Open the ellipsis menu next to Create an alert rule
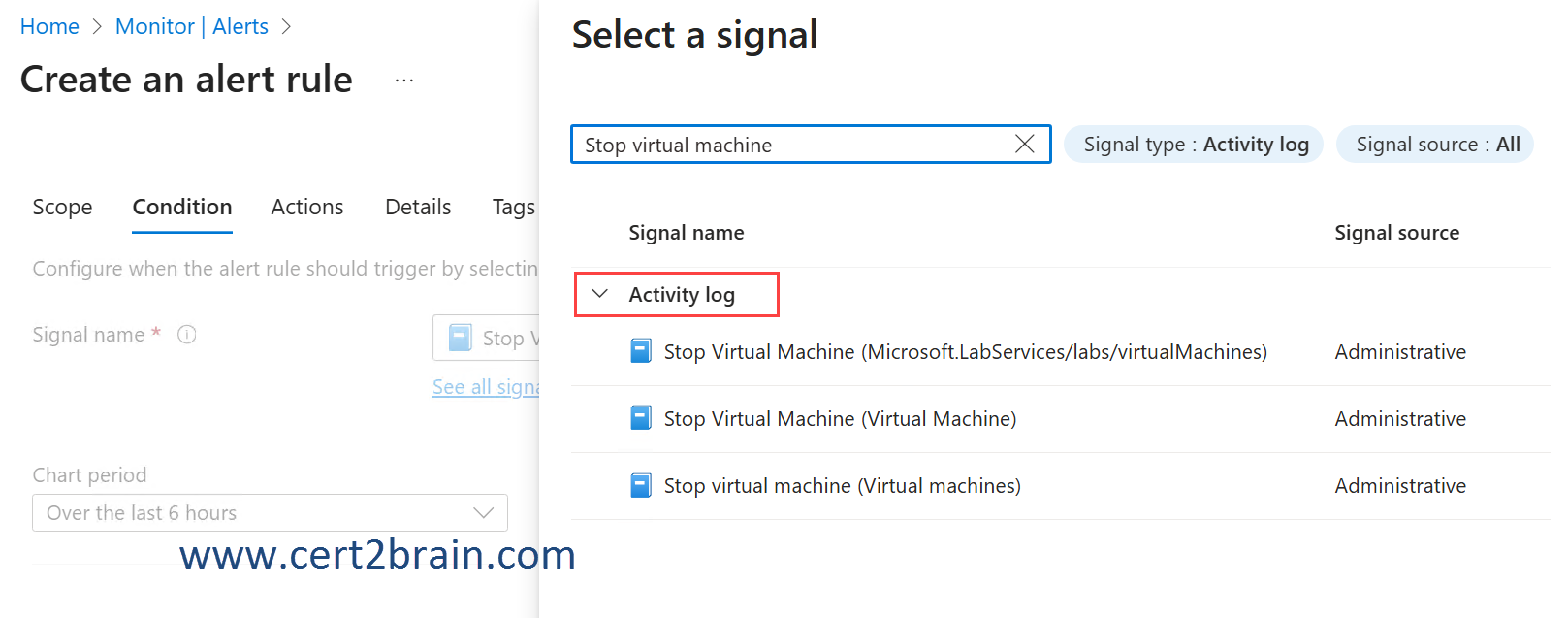Viewport: 1568px width, 618px height. click(x=404, y=81)
